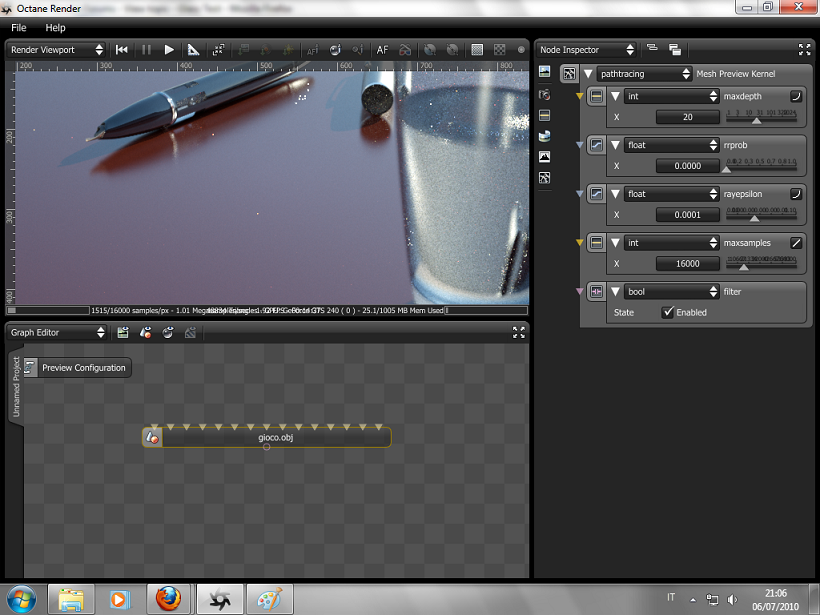
Task: Click the maxdepth value field showing 20
Action: pos(688,117)
